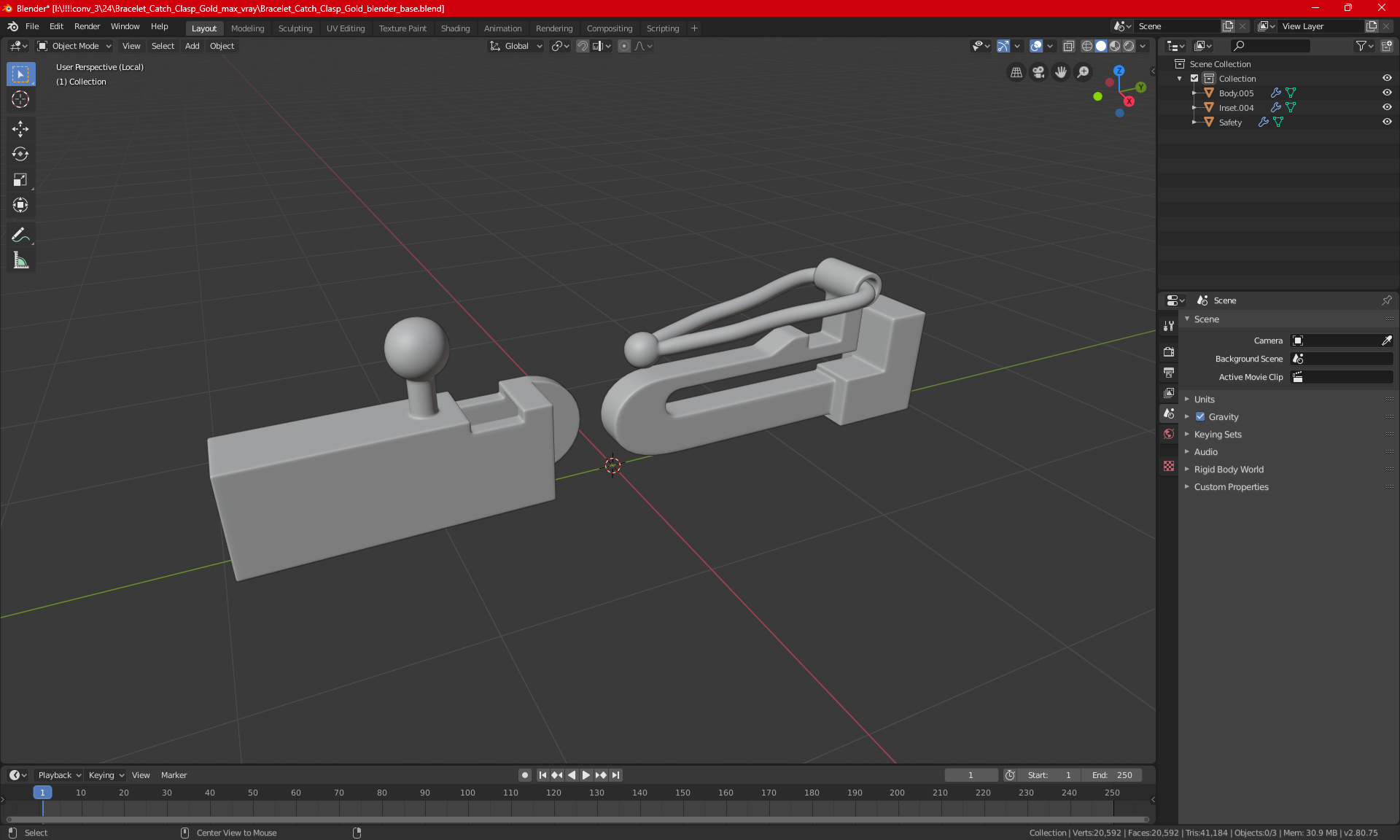Select the Select Box tool

coord(20,74)
